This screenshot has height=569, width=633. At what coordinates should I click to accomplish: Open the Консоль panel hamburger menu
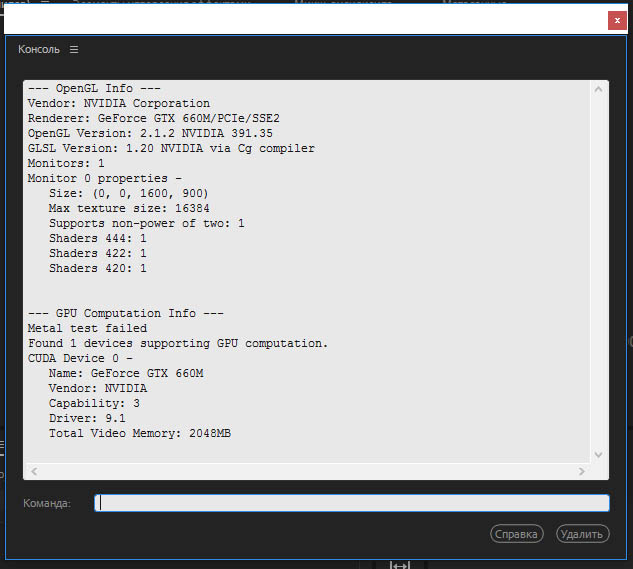pos(74,49)
